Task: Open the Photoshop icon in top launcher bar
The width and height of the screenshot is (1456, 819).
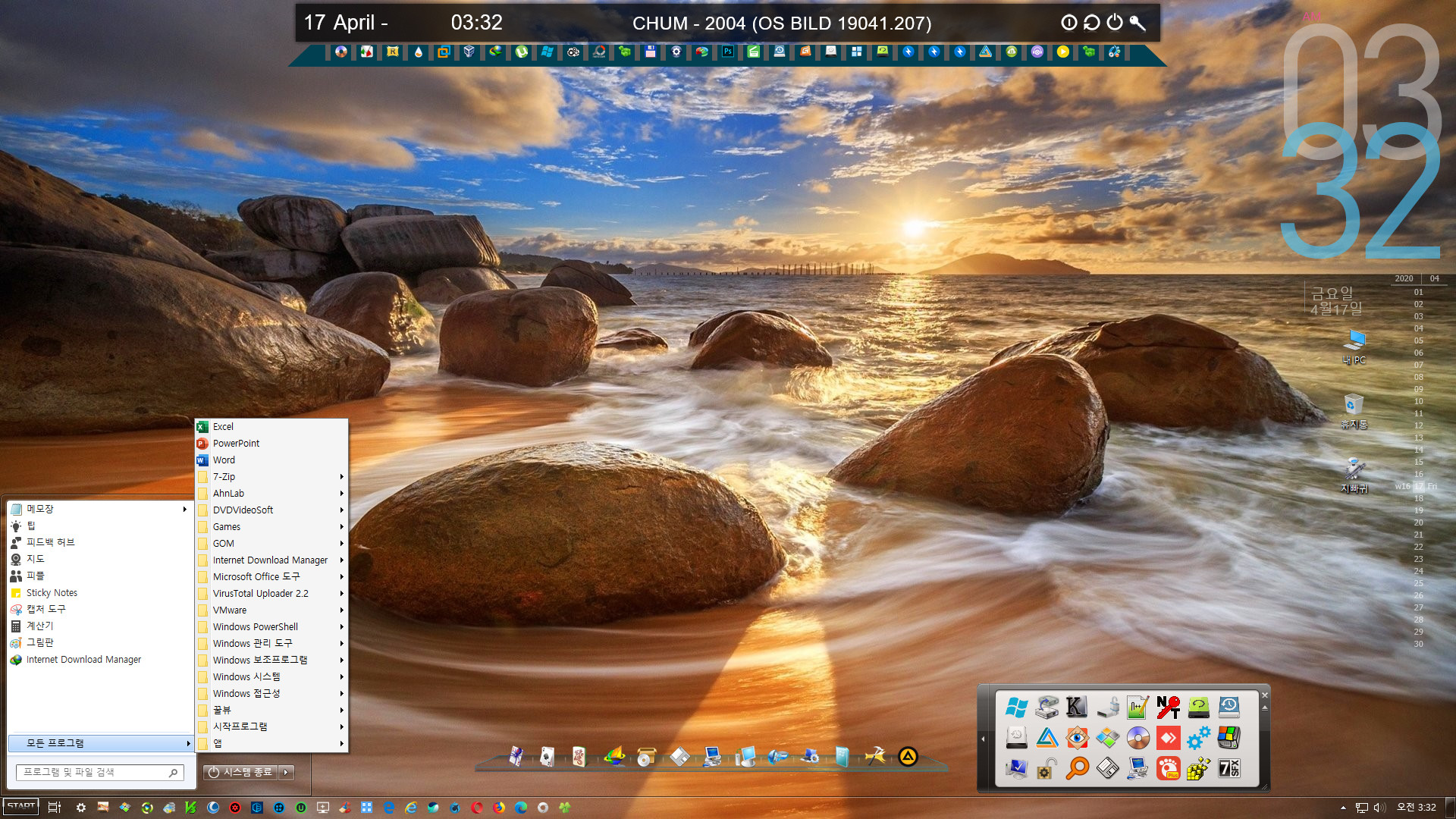Action: coord(727,52)
